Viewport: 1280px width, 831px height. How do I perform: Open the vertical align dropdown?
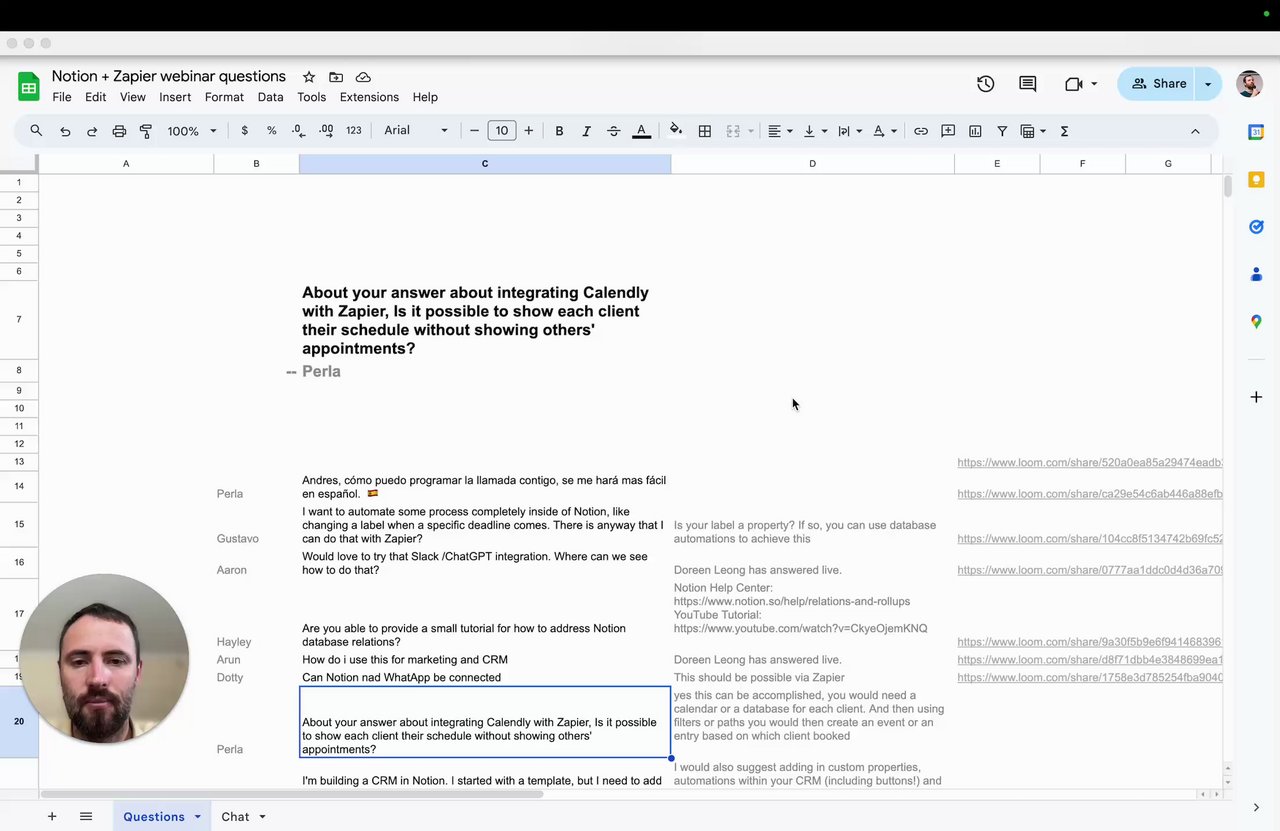pos(815,131)
